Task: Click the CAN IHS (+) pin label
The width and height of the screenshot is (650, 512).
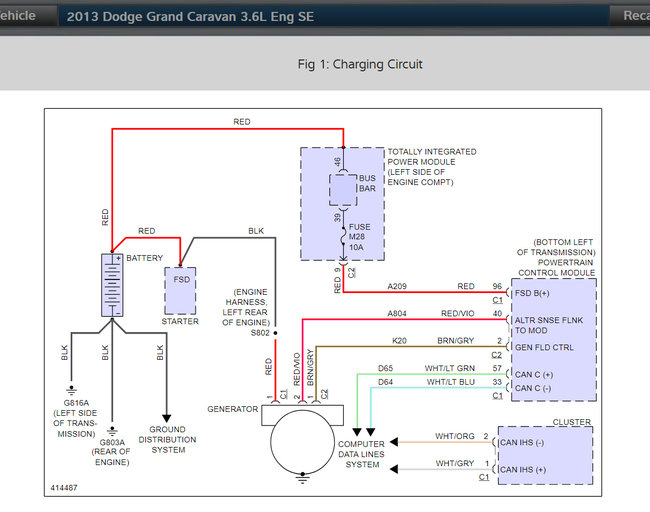Action: click(523, 470)
